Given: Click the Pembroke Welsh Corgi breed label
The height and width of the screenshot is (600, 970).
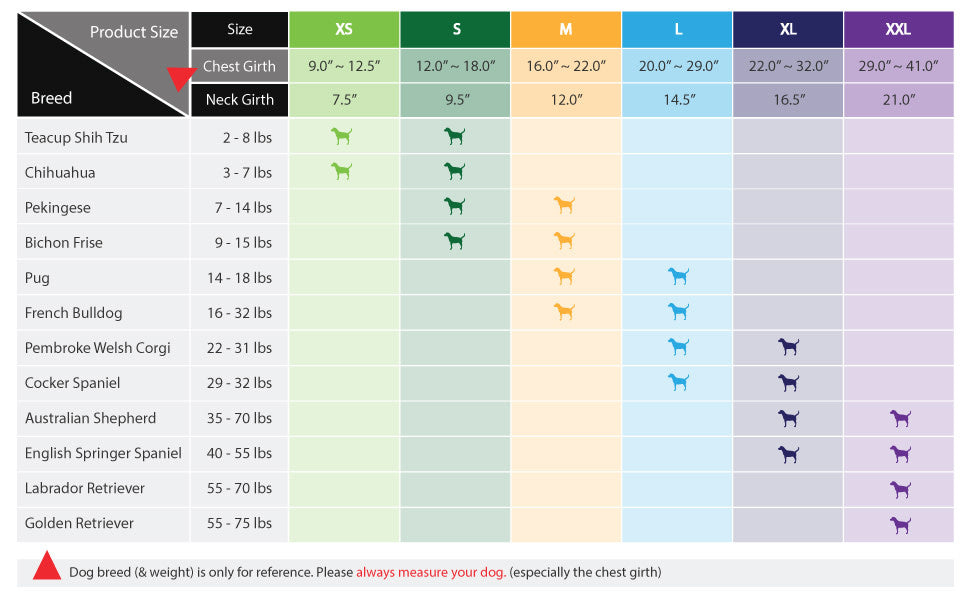Looking at the screenshot, I should tap(98, 347).
